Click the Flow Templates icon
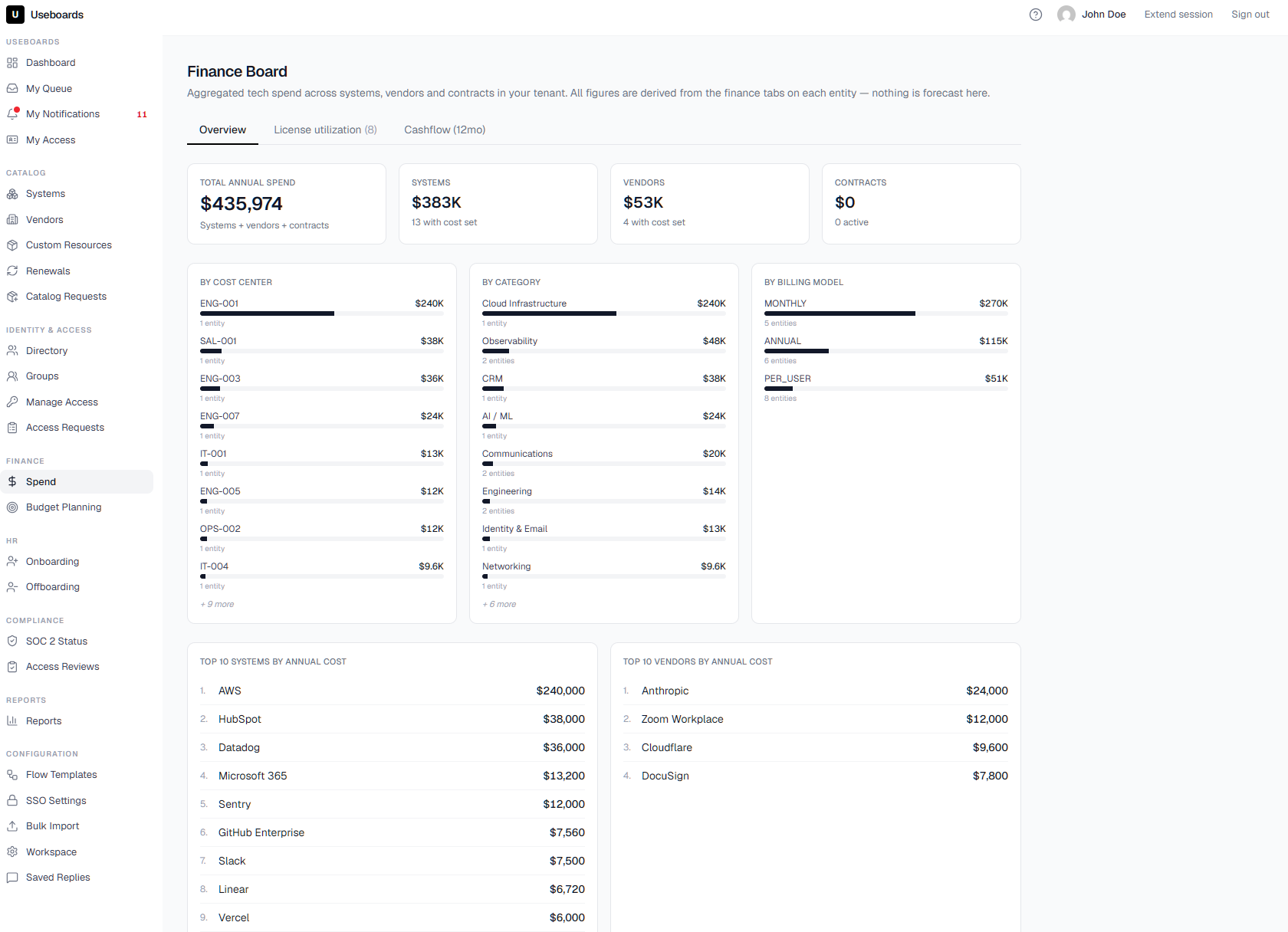This screenshot has width=1288, height=932. click(12, 775)
